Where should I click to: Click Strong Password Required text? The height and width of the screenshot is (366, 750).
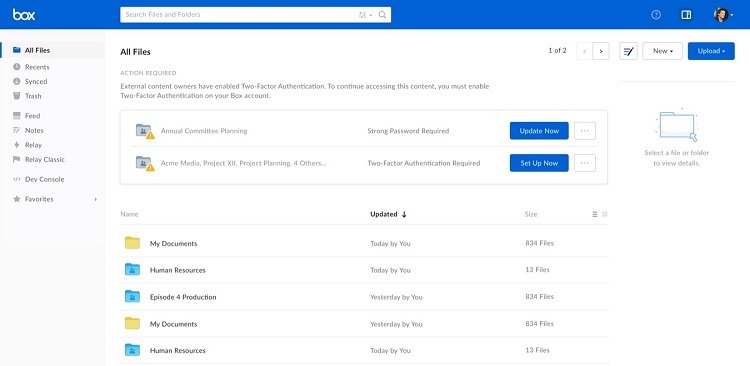tap(408, 131)
